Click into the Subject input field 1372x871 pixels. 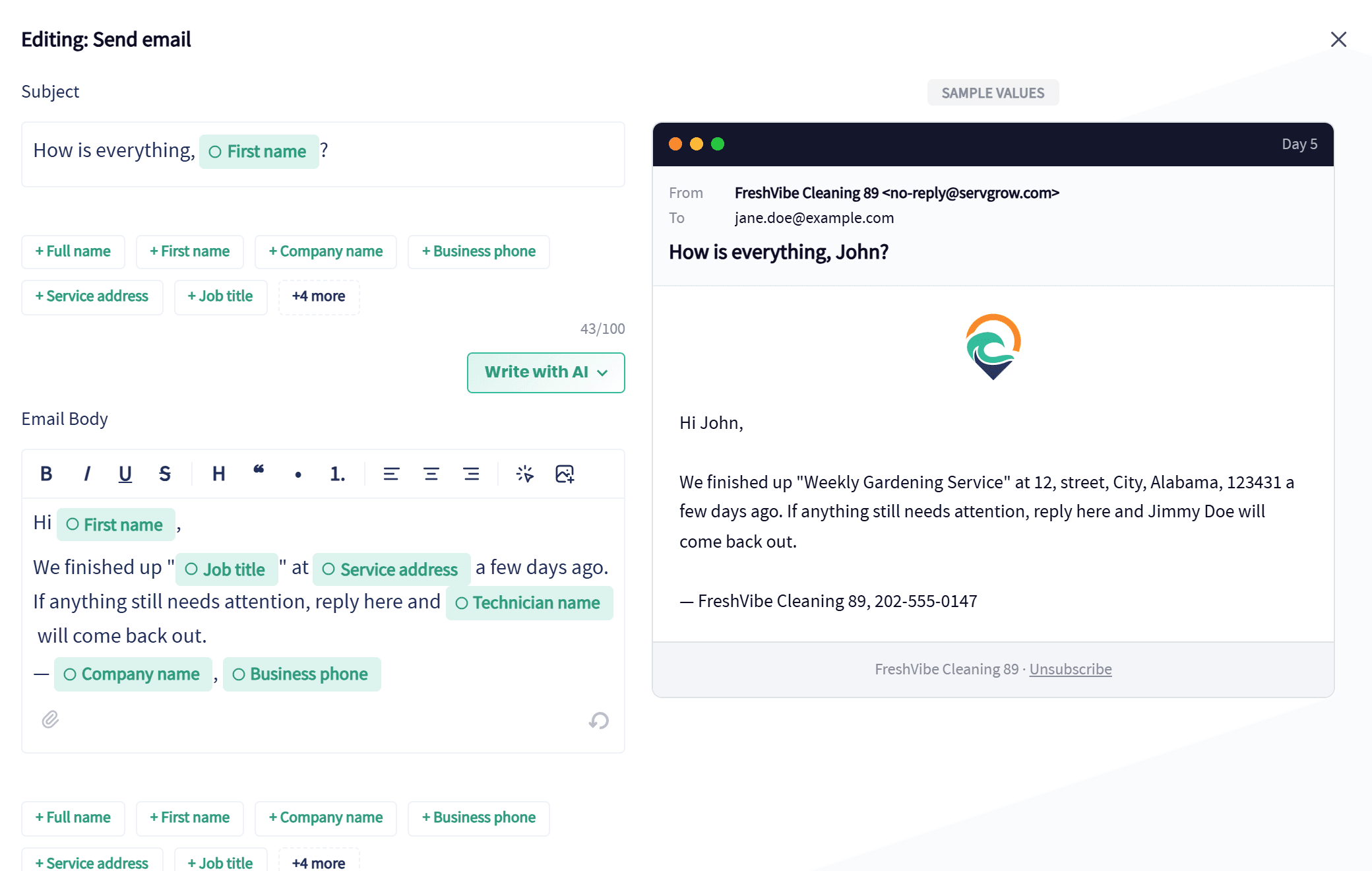323,154
